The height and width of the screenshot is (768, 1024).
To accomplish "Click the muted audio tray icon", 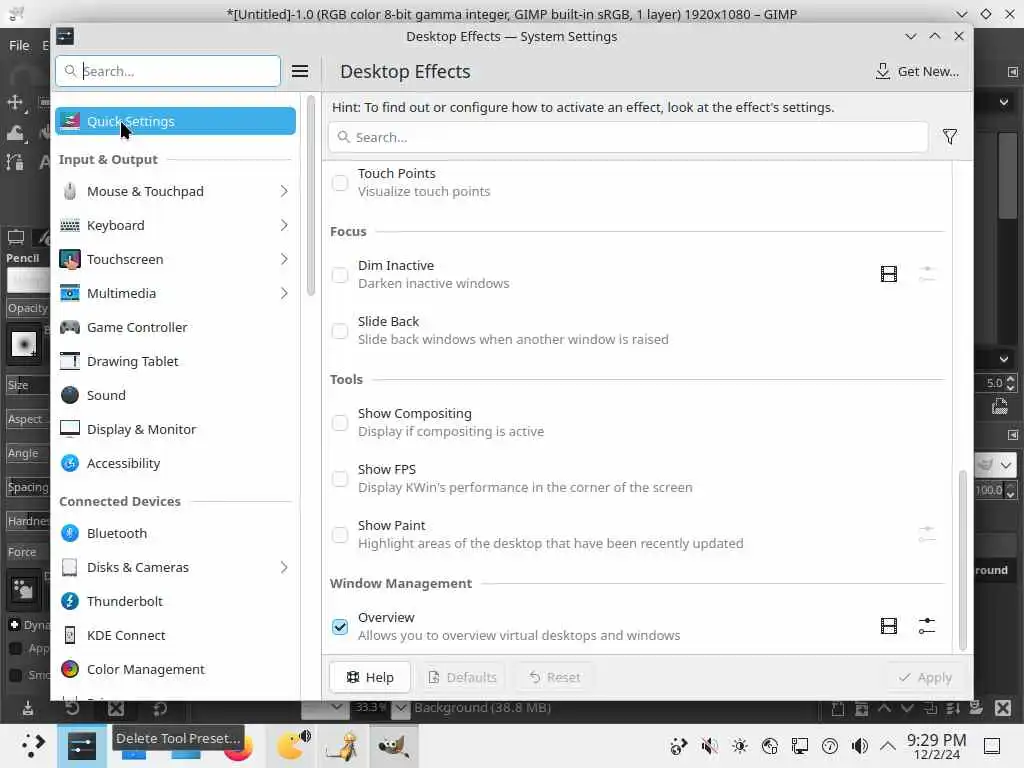I will (x=709, y=746).
